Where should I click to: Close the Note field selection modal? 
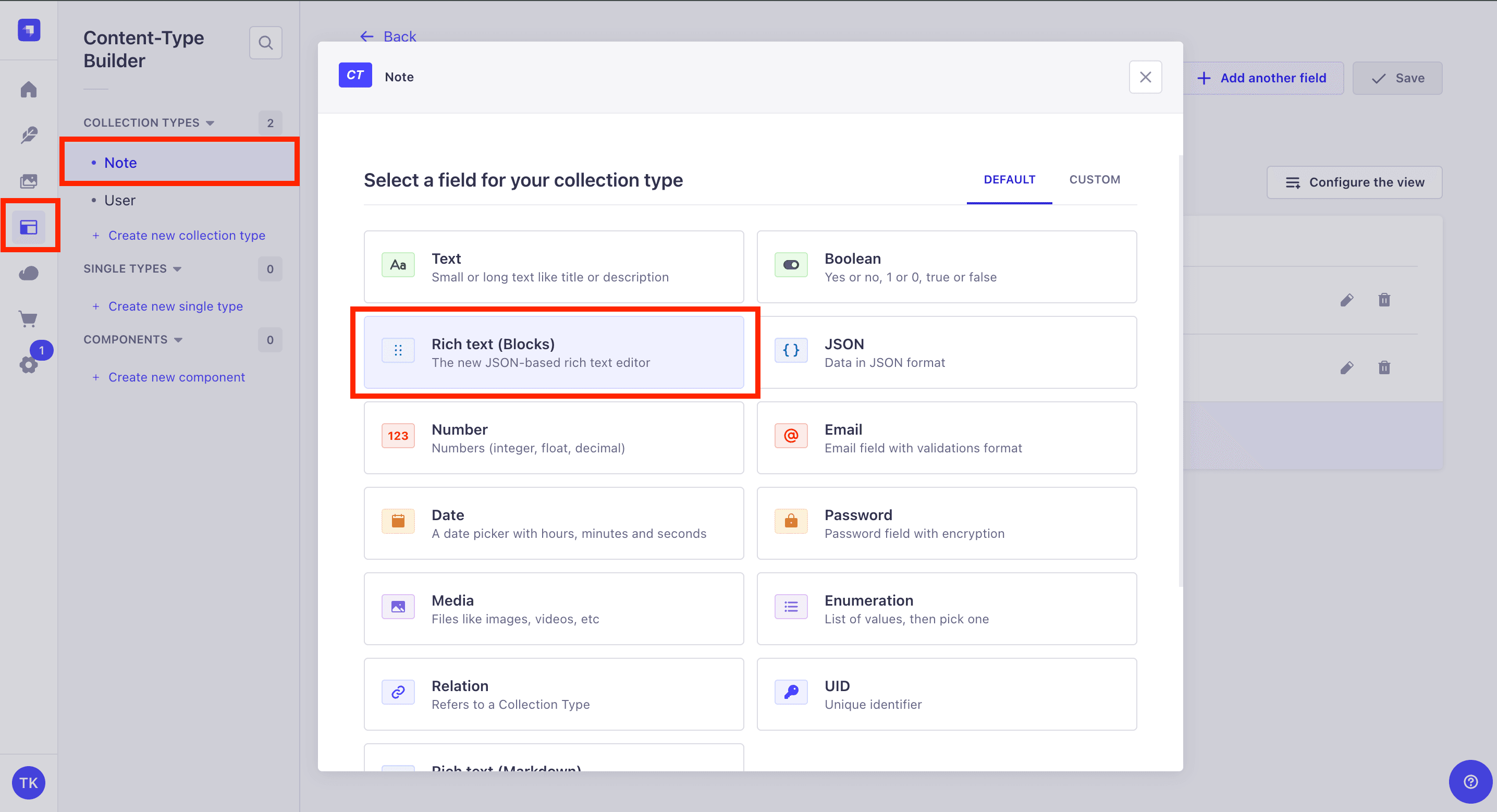(1145, 77)
